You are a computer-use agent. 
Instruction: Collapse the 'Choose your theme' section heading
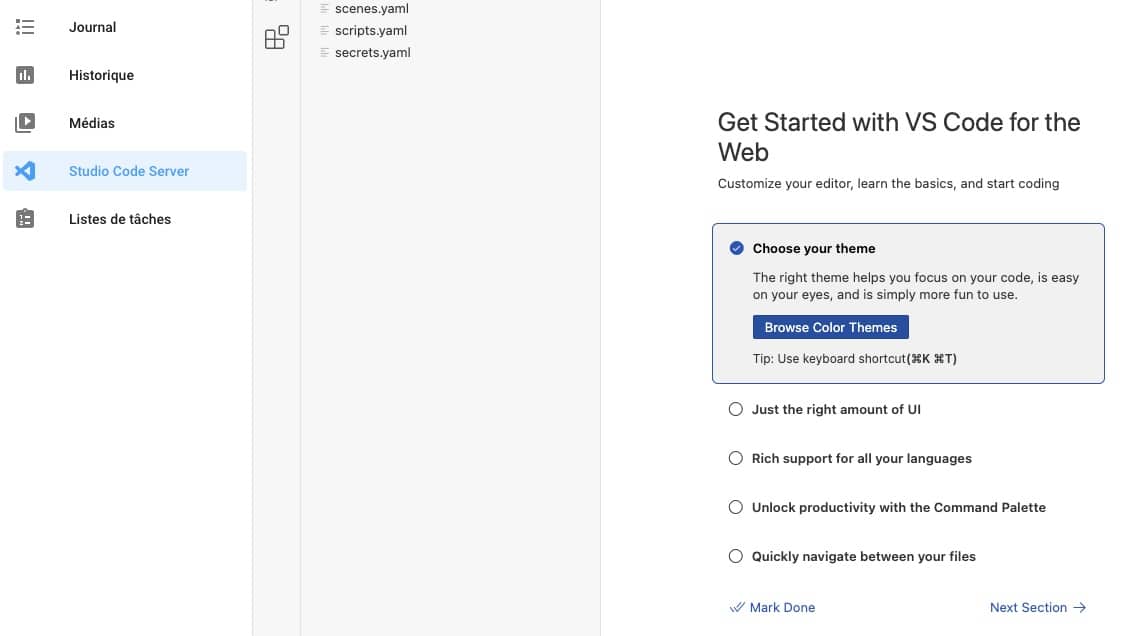point(814,248)
